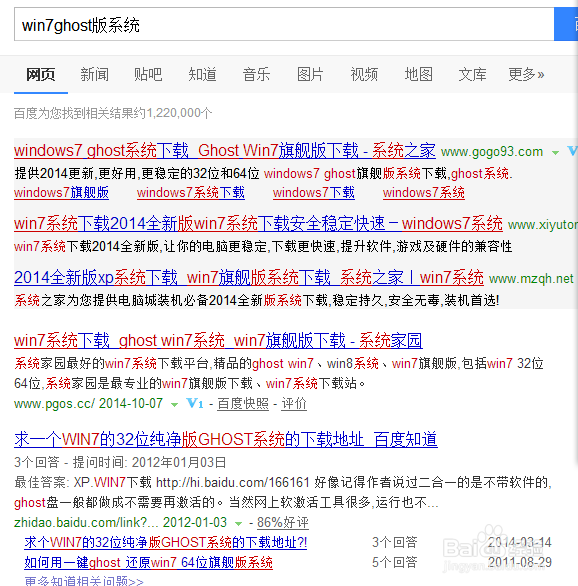
Task: Click the www.gogo93.com URL
Action: (x=492, y=152)
